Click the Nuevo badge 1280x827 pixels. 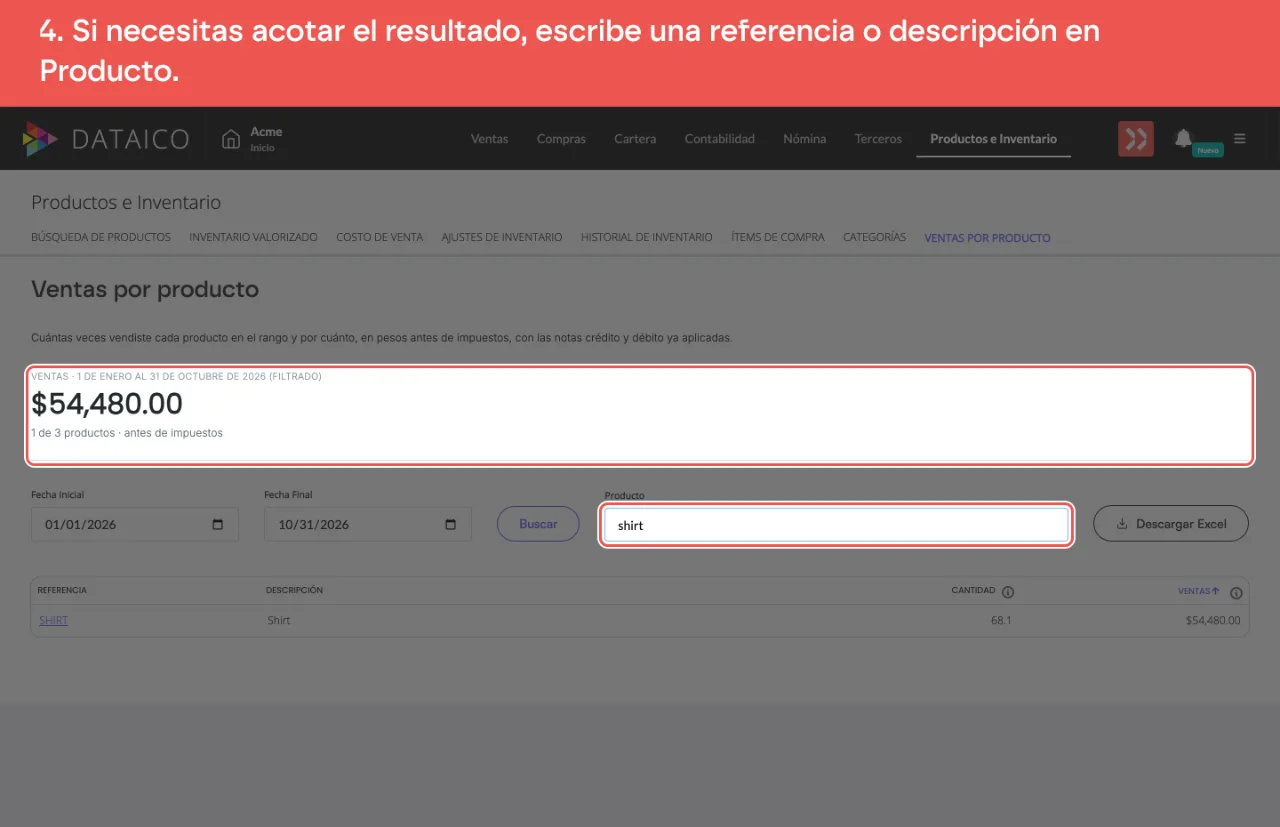(x=1208, y=150)
